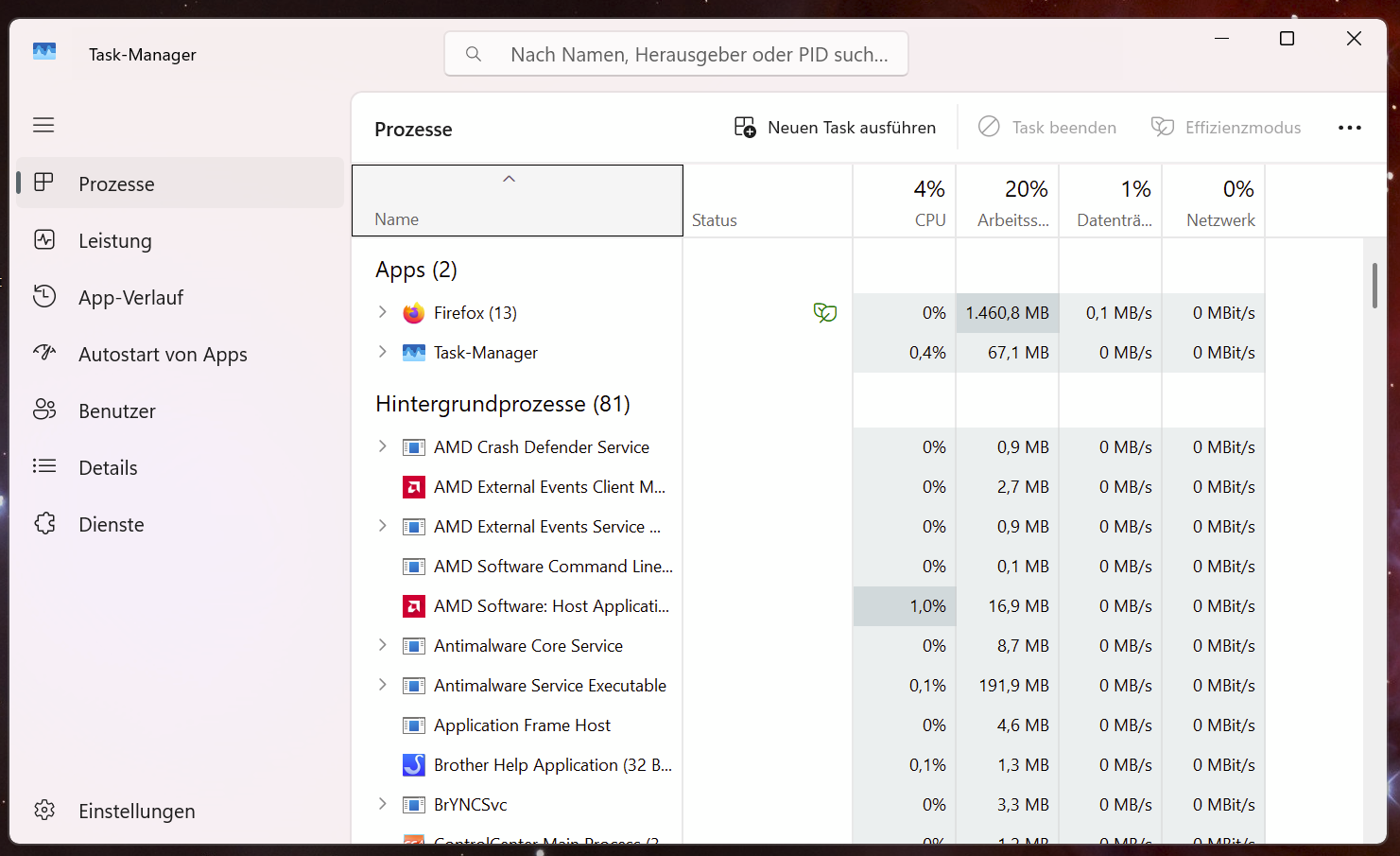Expand the Firefox (13) process group

[x=382, y=312]
